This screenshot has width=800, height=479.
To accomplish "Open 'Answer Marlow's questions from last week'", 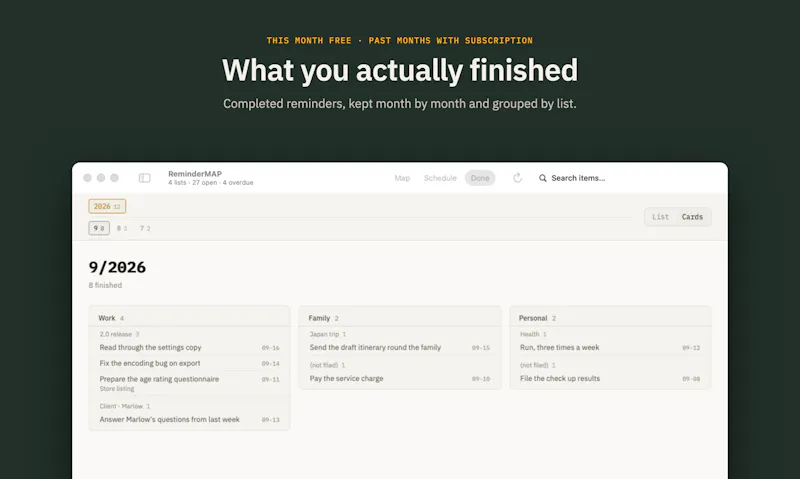I will click(189, 419).
